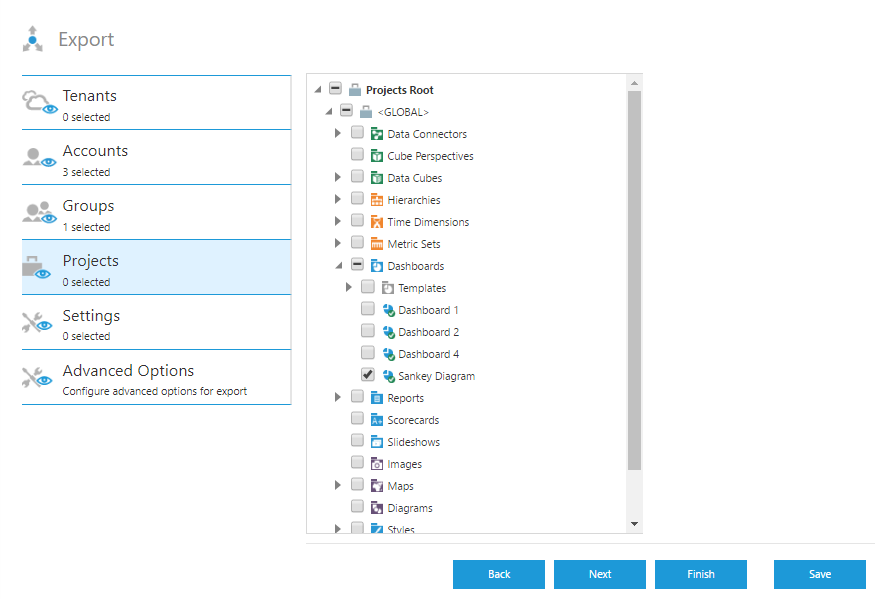Click the Maps node icon

click(377, 486)
